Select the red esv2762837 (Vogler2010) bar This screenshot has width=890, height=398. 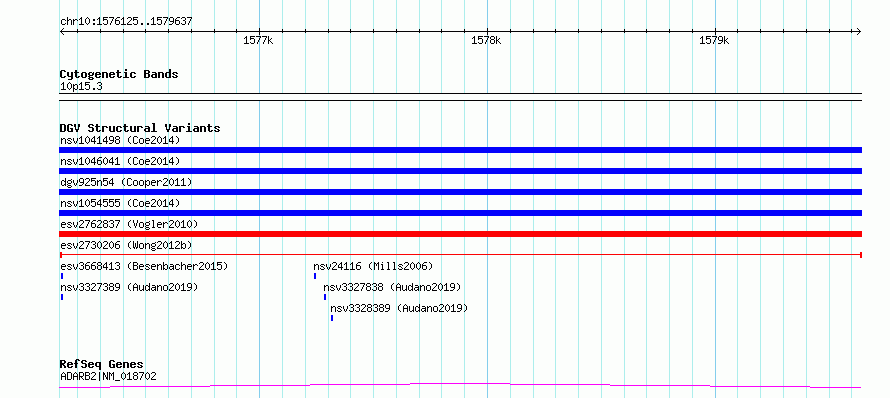click(460, 234)
